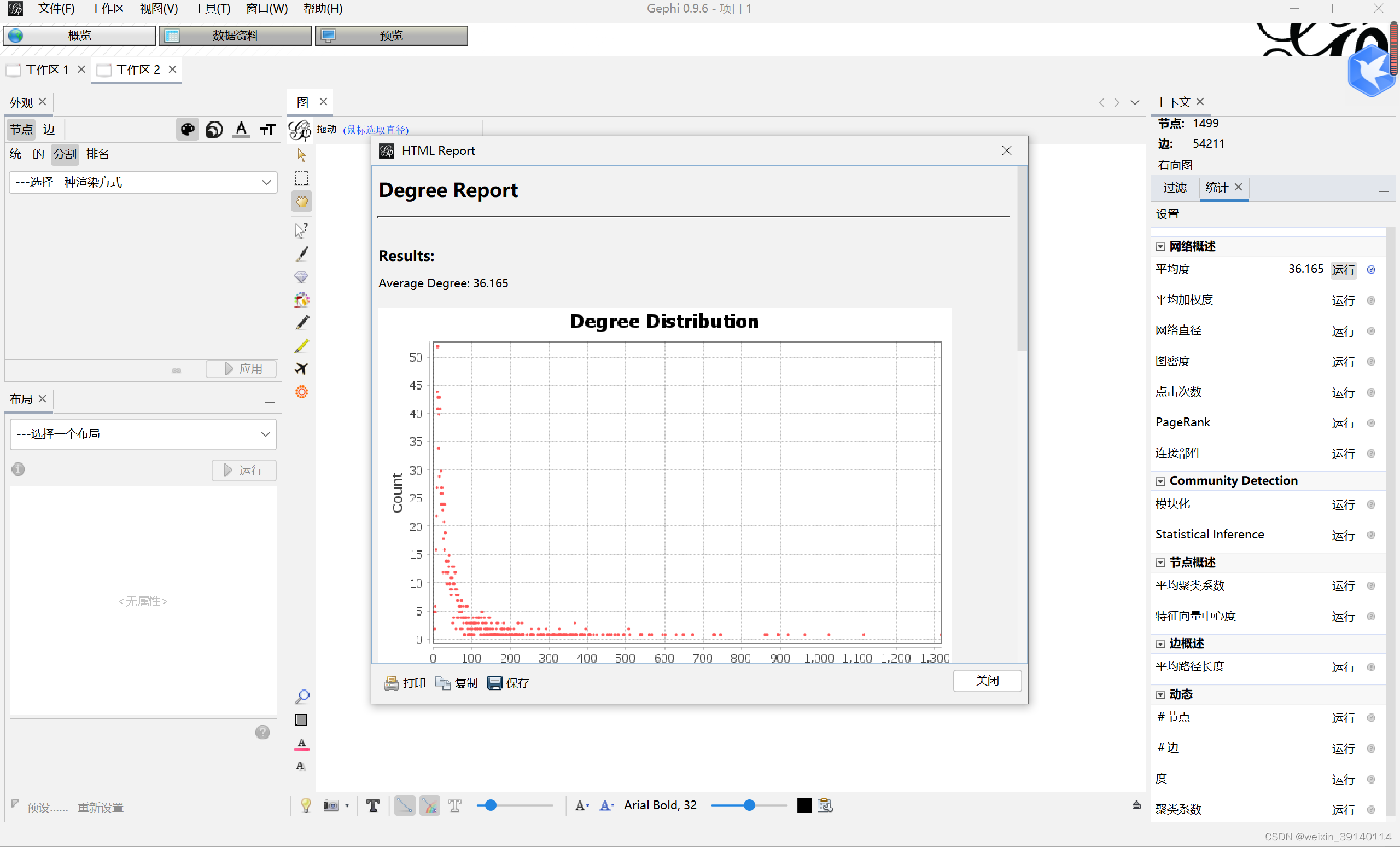Viewport: 1400px width, 847px height.
Task: Click the light bulb background color icon
Action: 306,805
